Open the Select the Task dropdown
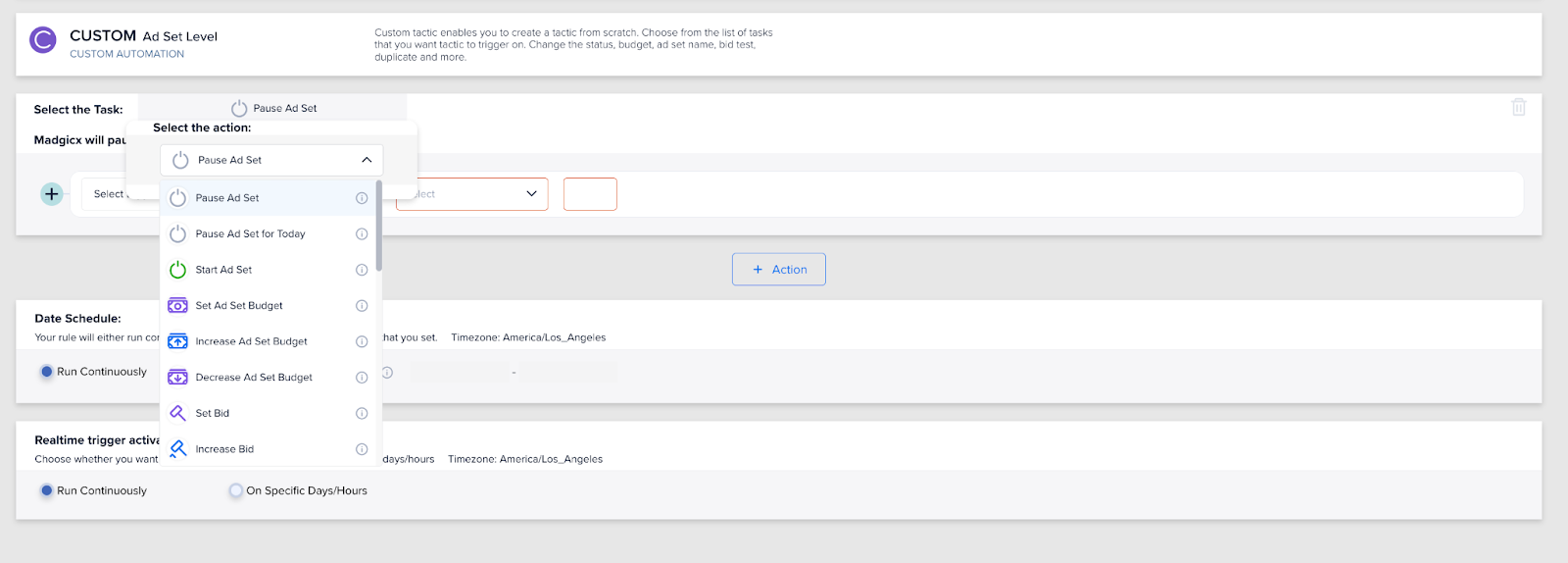 click(x=272, y=108)
